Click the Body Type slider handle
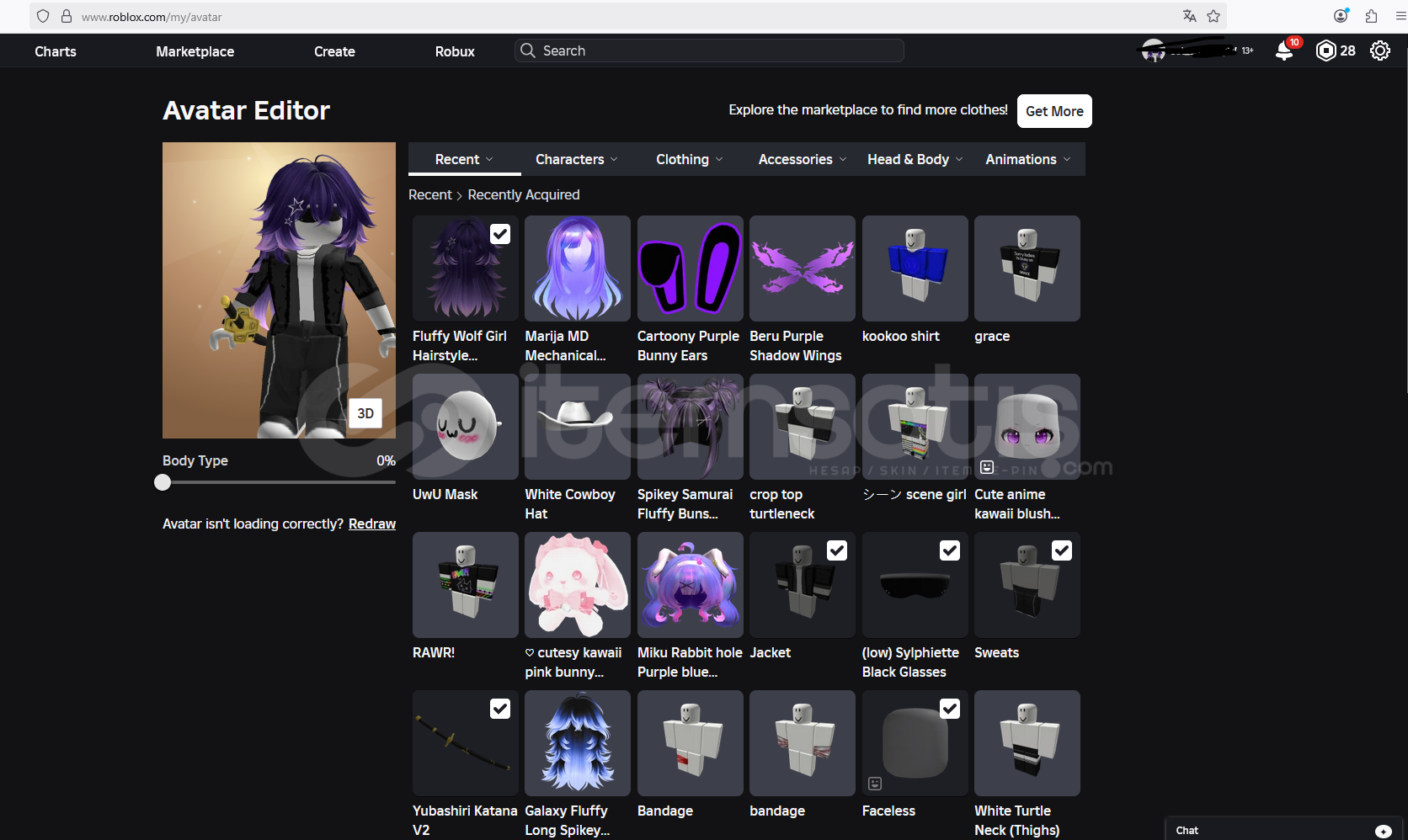Viewport: 1408px width, 840px height. pos(163,482)
